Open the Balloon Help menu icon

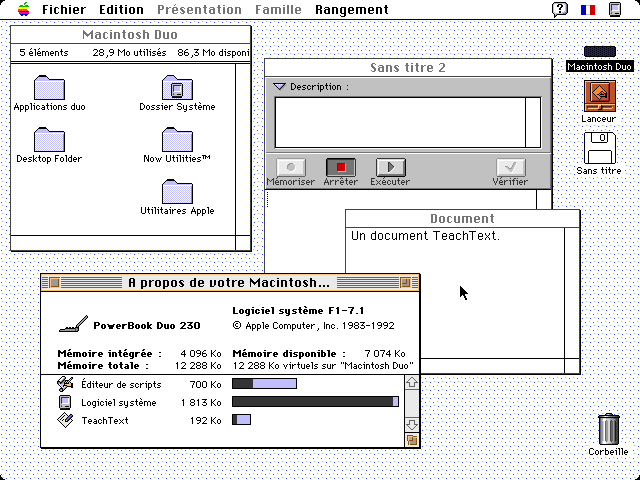[x=560, y=9]
